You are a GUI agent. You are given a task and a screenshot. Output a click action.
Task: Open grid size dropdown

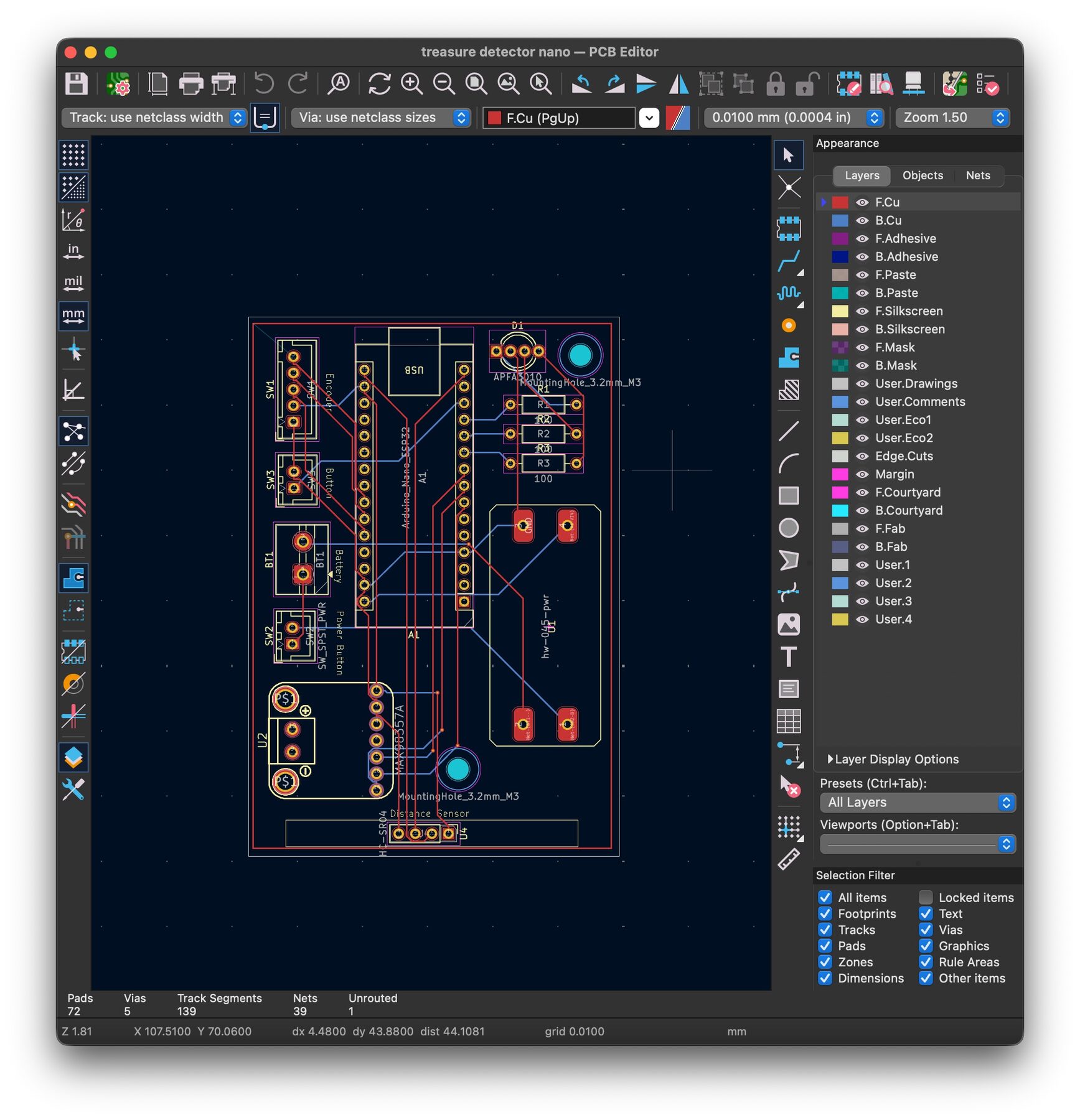(794, 118)
